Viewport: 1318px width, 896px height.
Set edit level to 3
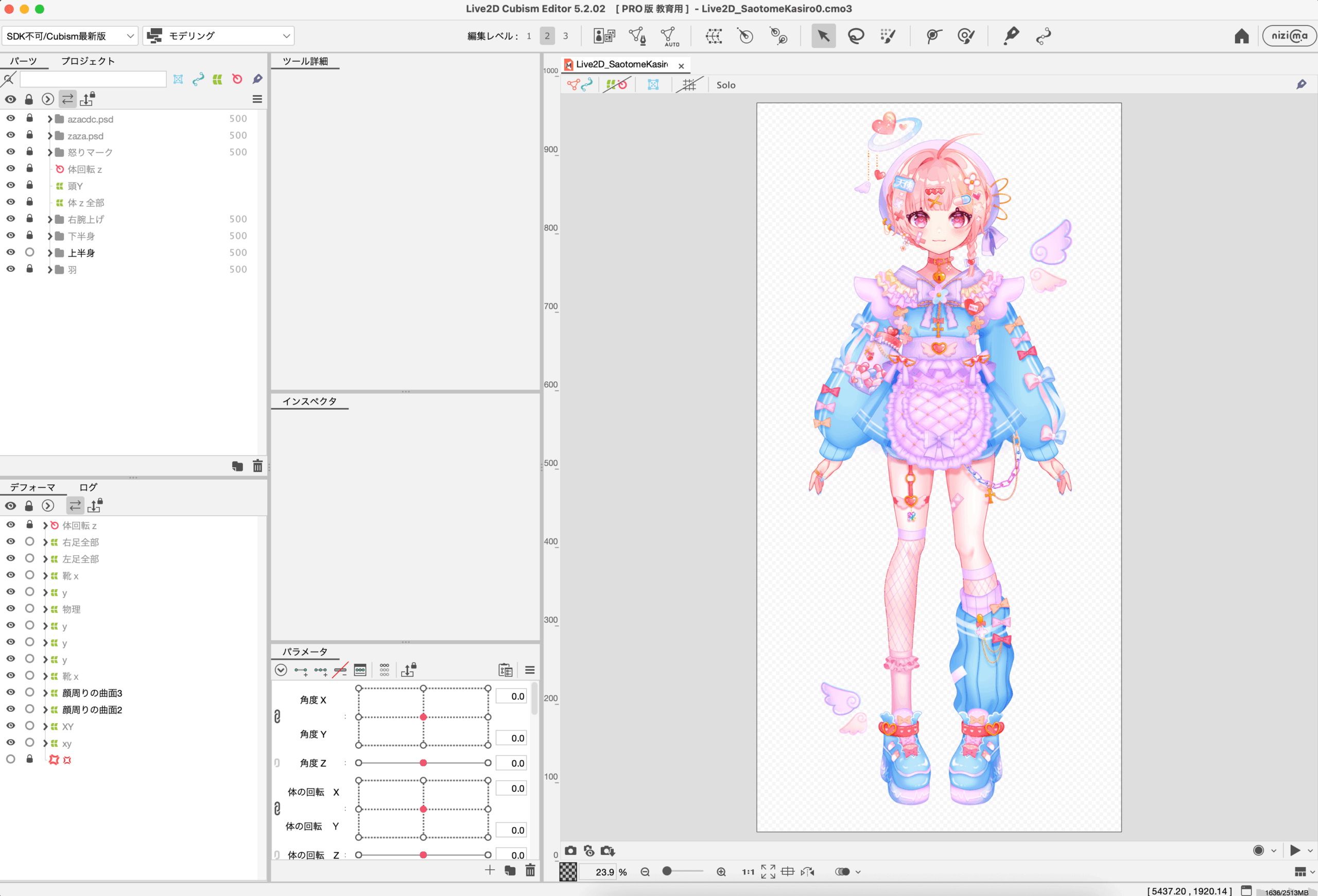[565, 36]
